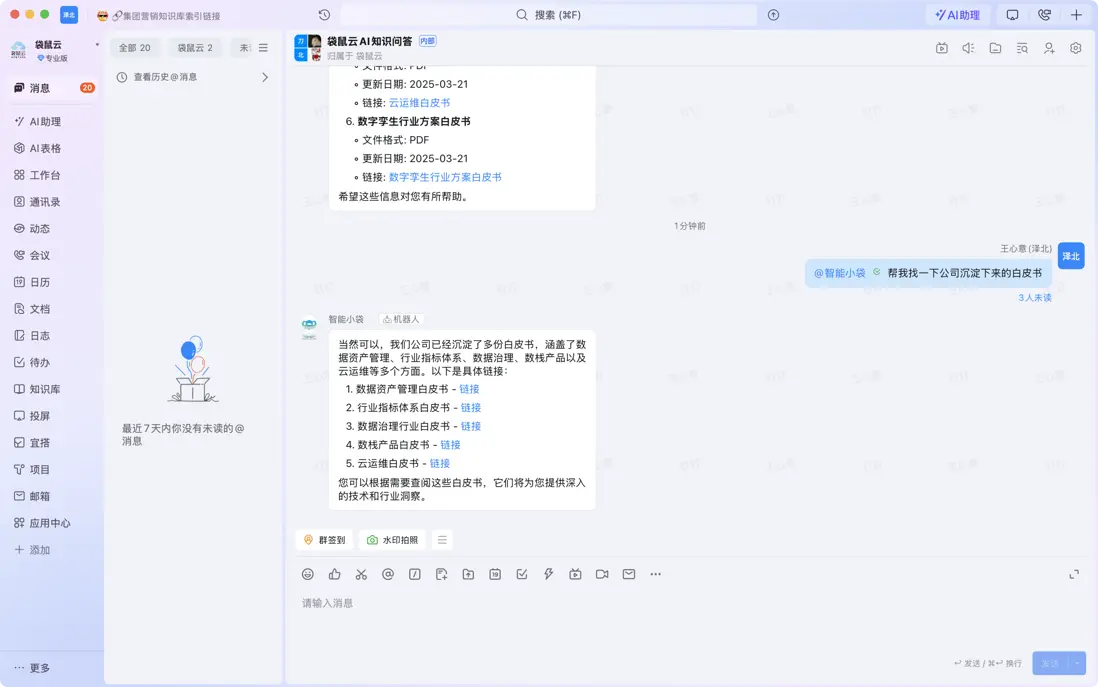Screen dimensions: 1098x687
Task: Add a group member with the person-plus icon
Action: click(1048, 47)
